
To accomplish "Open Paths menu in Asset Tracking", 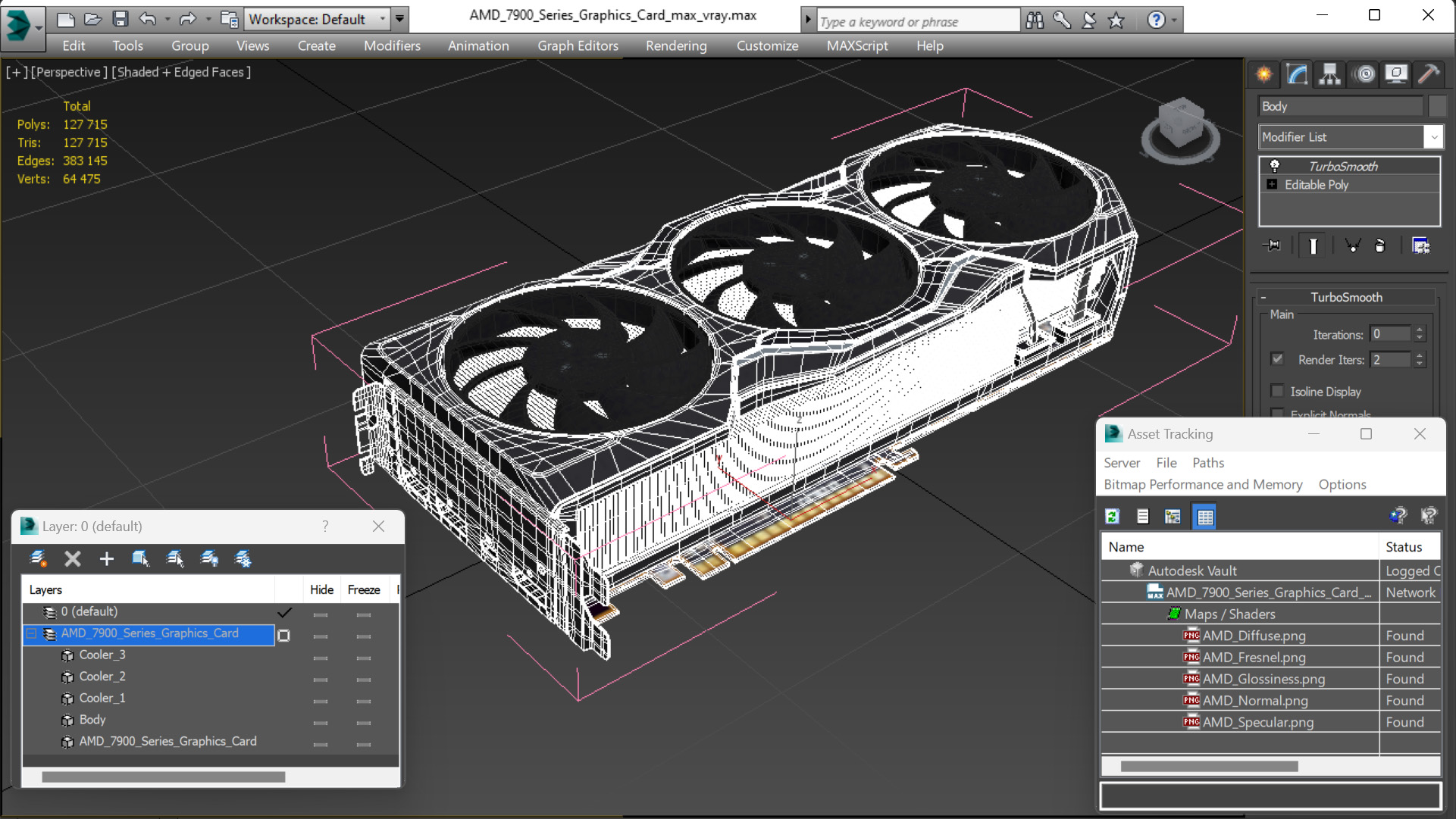I will coord(1207,462).
